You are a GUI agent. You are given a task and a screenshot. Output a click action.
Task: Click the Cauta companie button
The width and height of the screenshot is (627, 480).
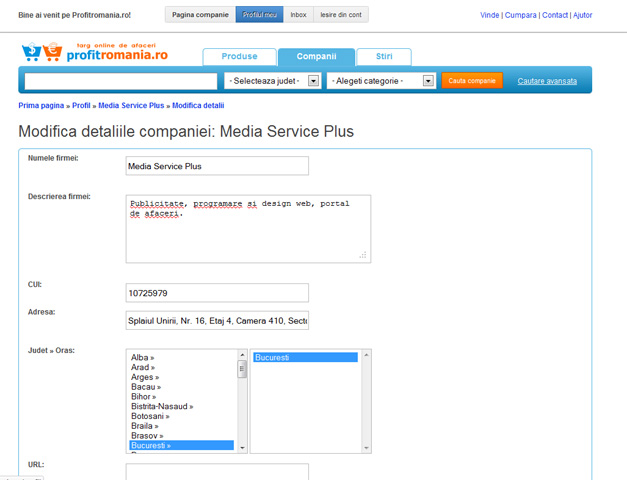[x=472, y=81]
